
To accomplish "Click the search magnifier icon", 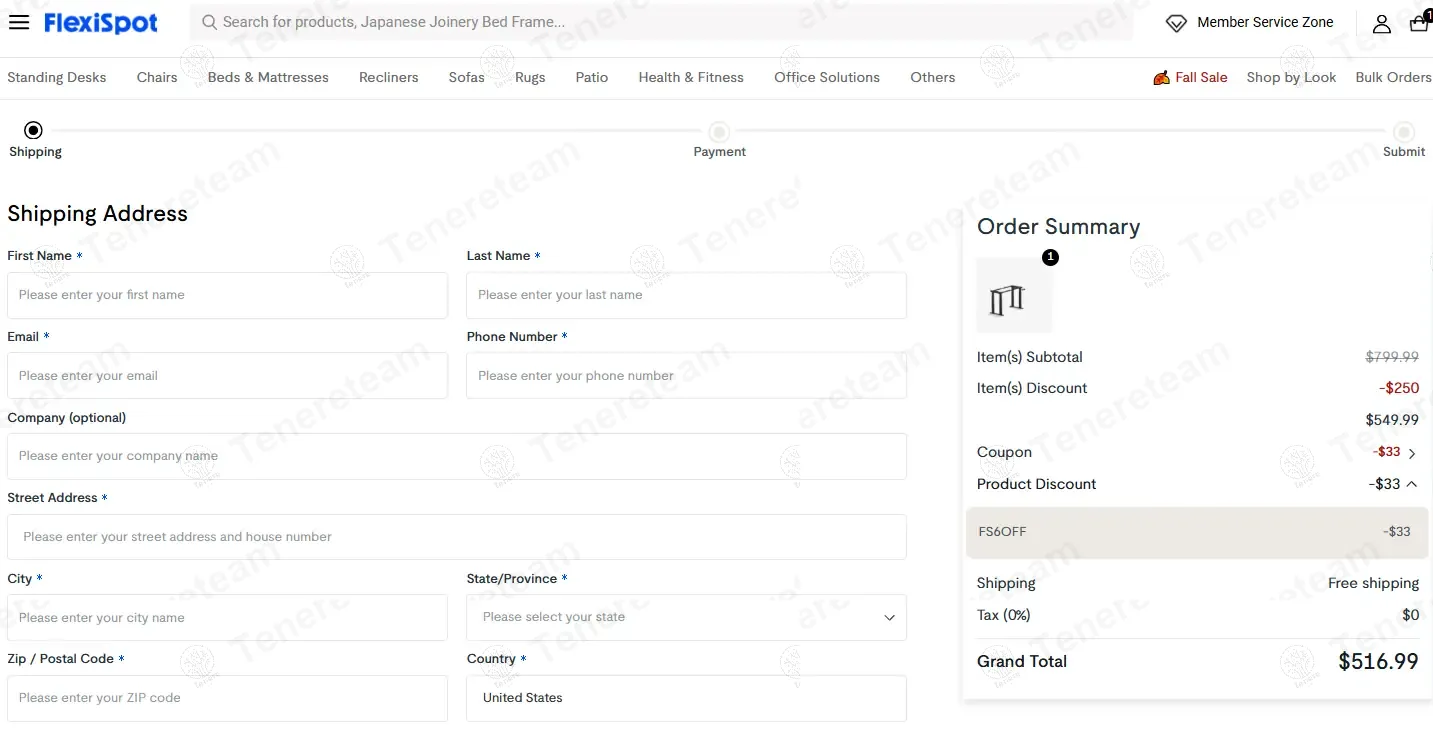I will pos(209,22).
